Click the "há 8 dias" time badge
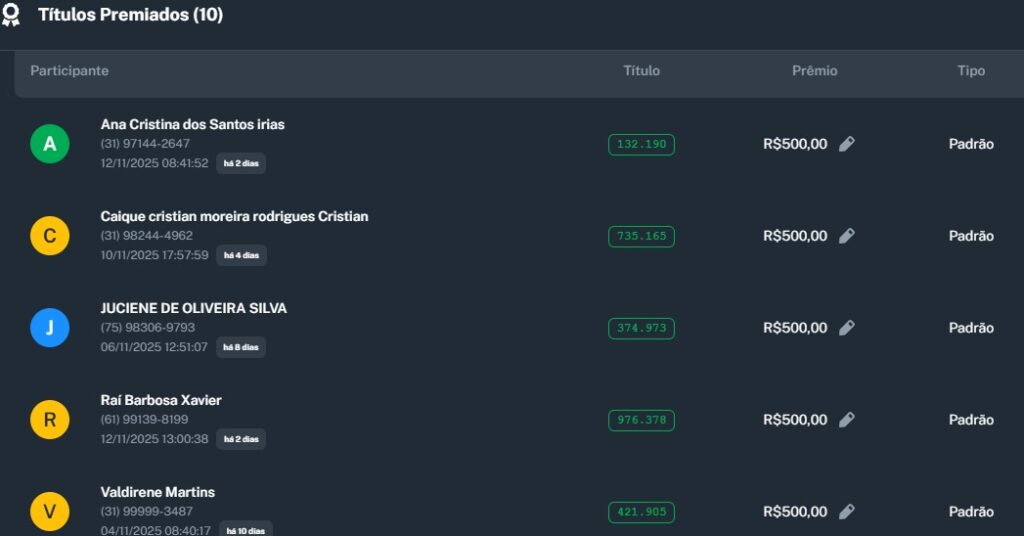The image size is (1024, 536). point(241,347)
